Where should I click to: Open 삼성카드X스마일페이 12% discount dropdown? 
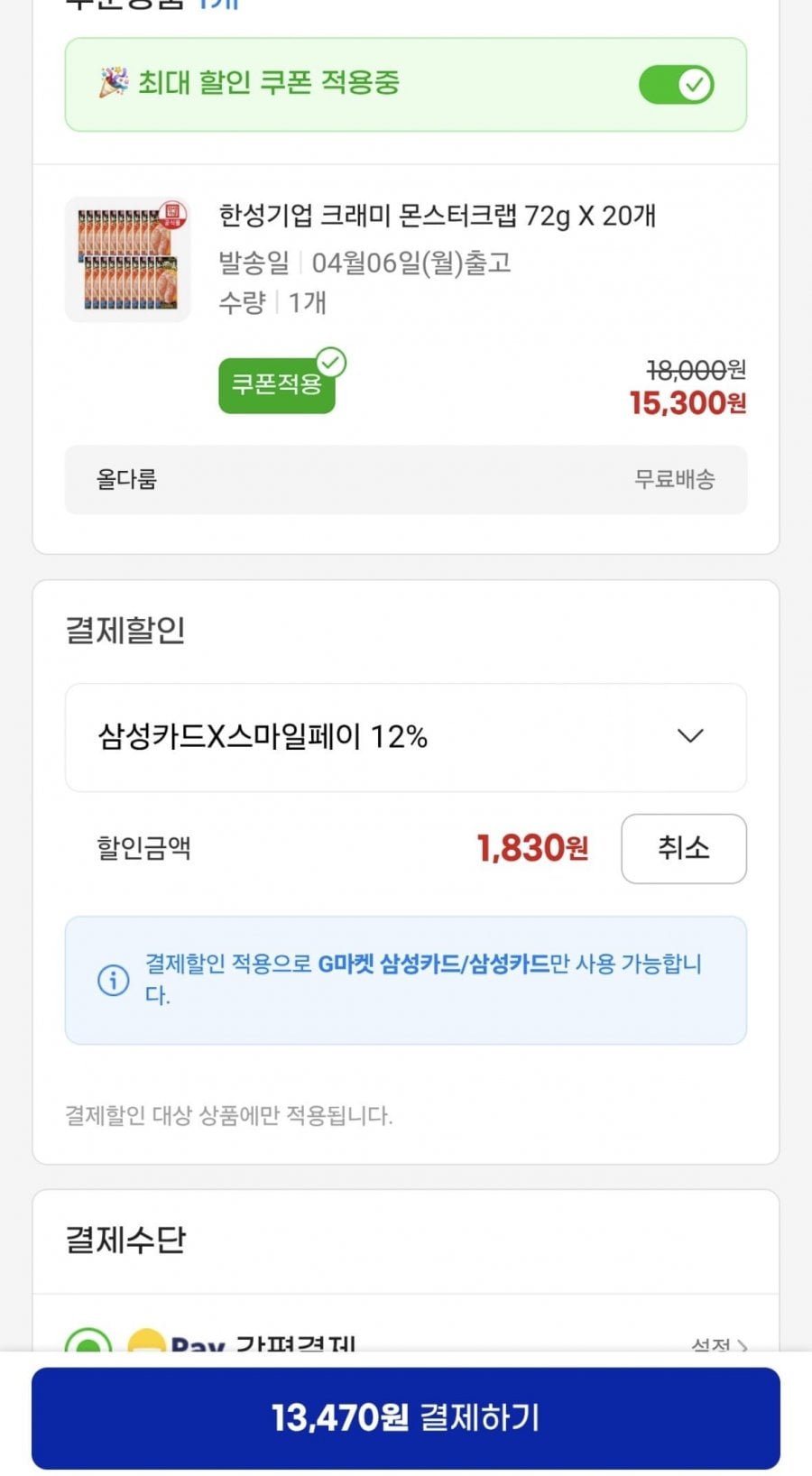[405, 737]
